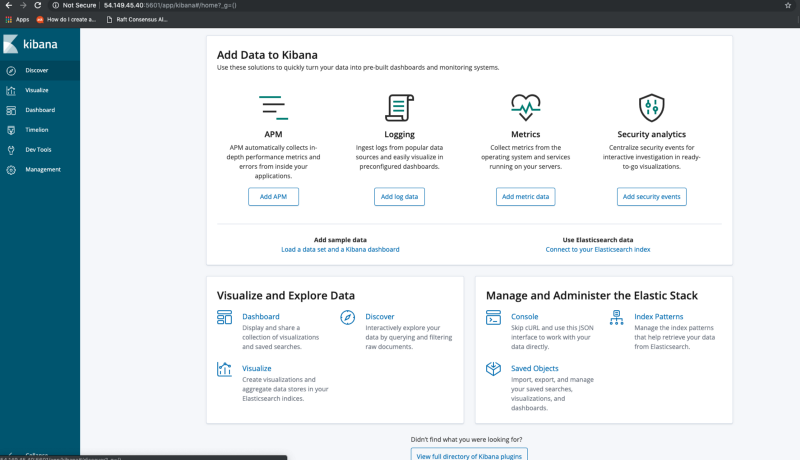Click 'Manage and Administer the Elastic Stack' heading
This screenshot has width=800, height=460.
coord(592,296)
